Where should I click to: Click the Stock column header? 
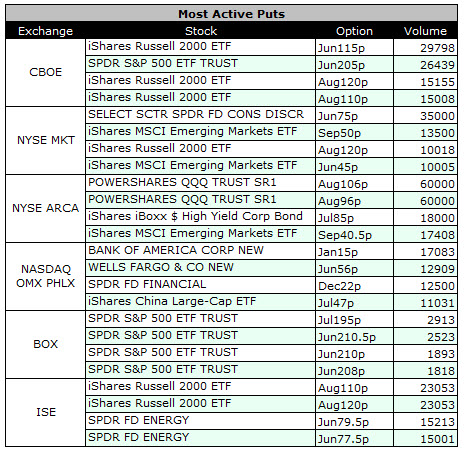pos(201,31)
